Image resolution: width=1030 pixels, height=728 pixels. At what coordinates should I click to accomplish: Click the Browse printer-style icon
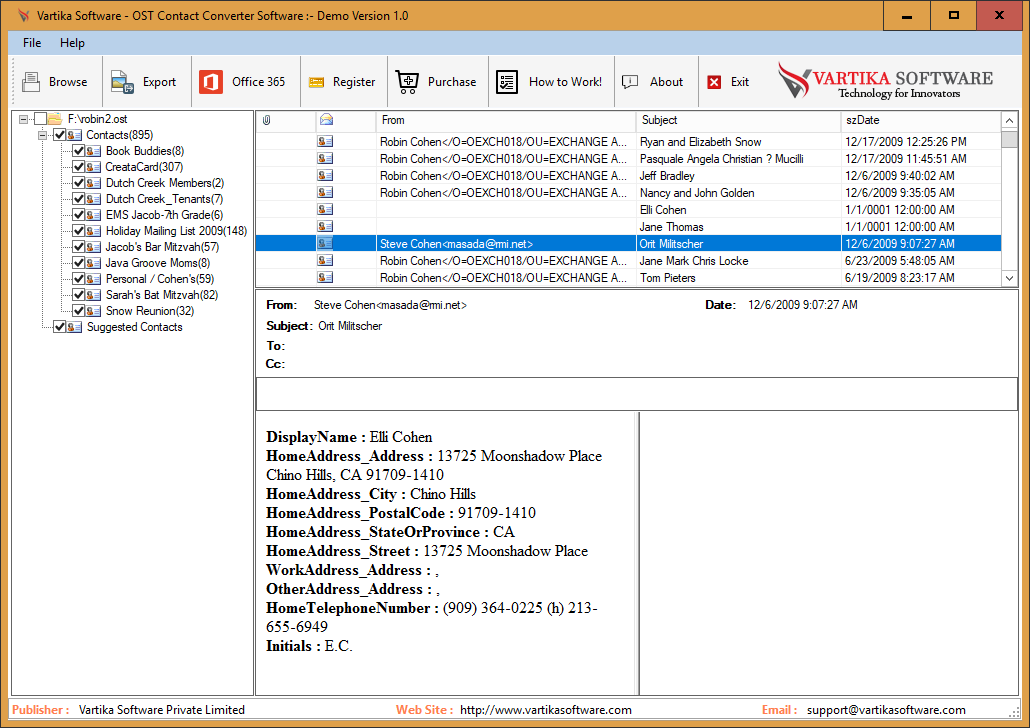[31, 82]
